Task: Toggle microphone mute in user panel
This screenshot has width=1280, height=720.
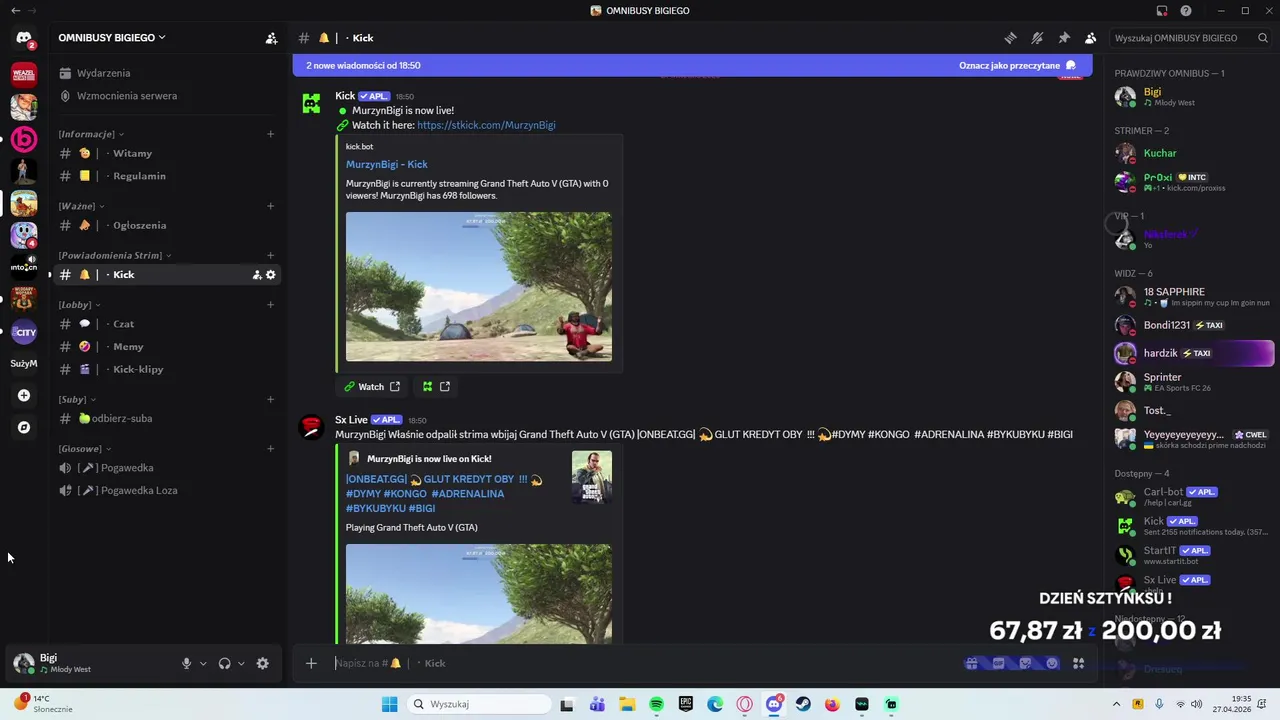Action: coord(186,663)
